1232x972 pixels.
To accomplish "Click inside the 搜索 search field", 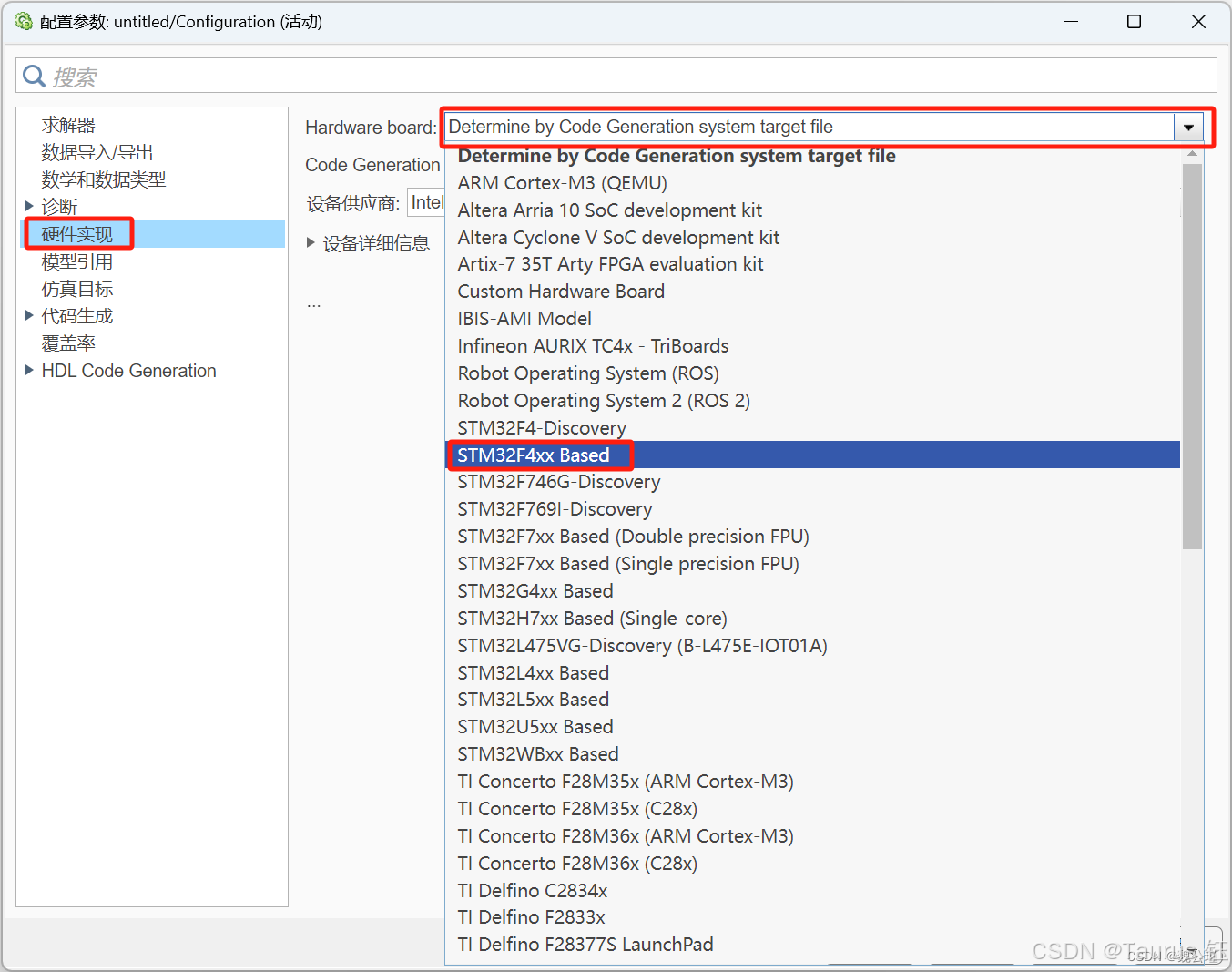I will coord(364,75).
